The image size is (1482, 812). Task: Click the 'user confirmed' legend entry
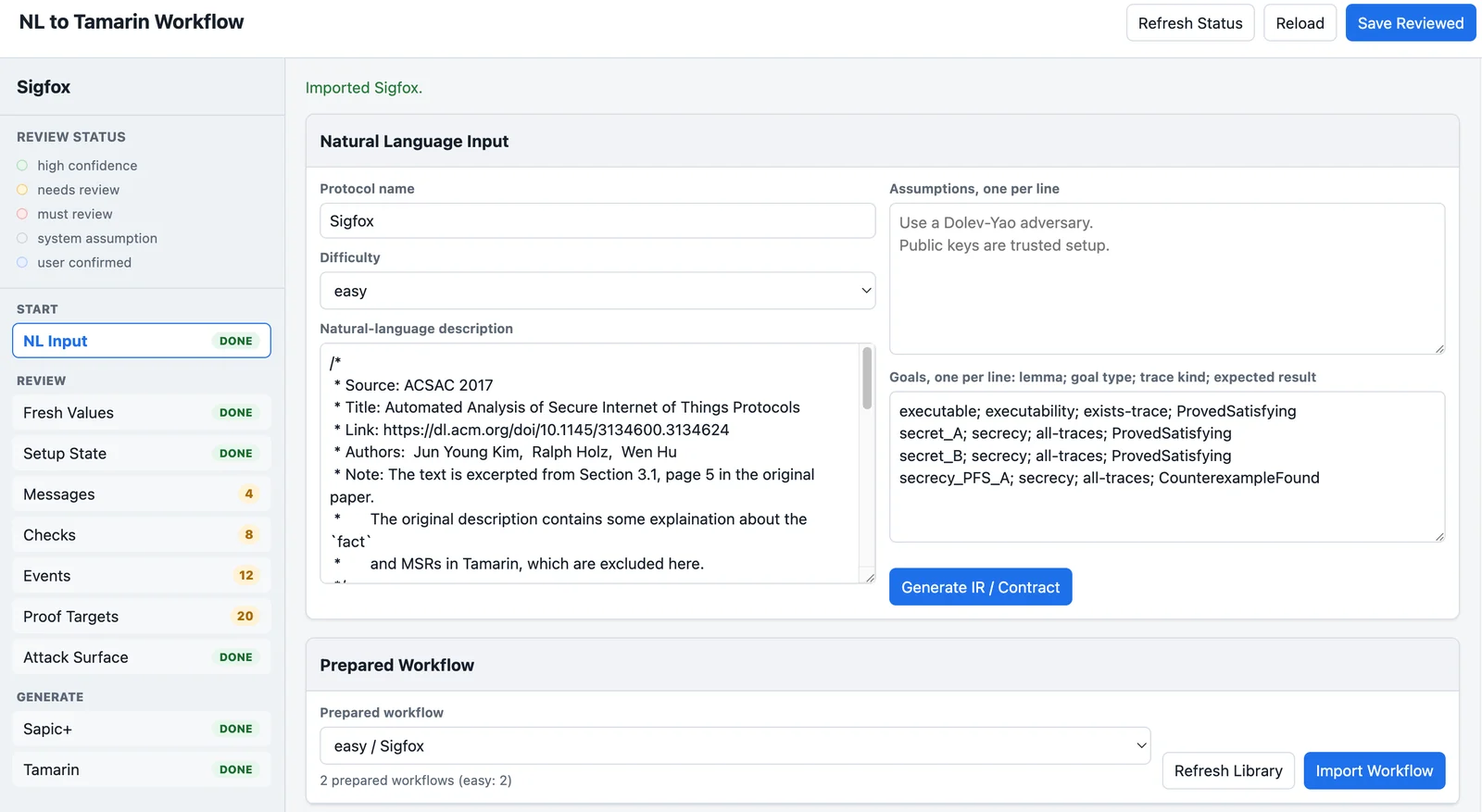[74, 262]
